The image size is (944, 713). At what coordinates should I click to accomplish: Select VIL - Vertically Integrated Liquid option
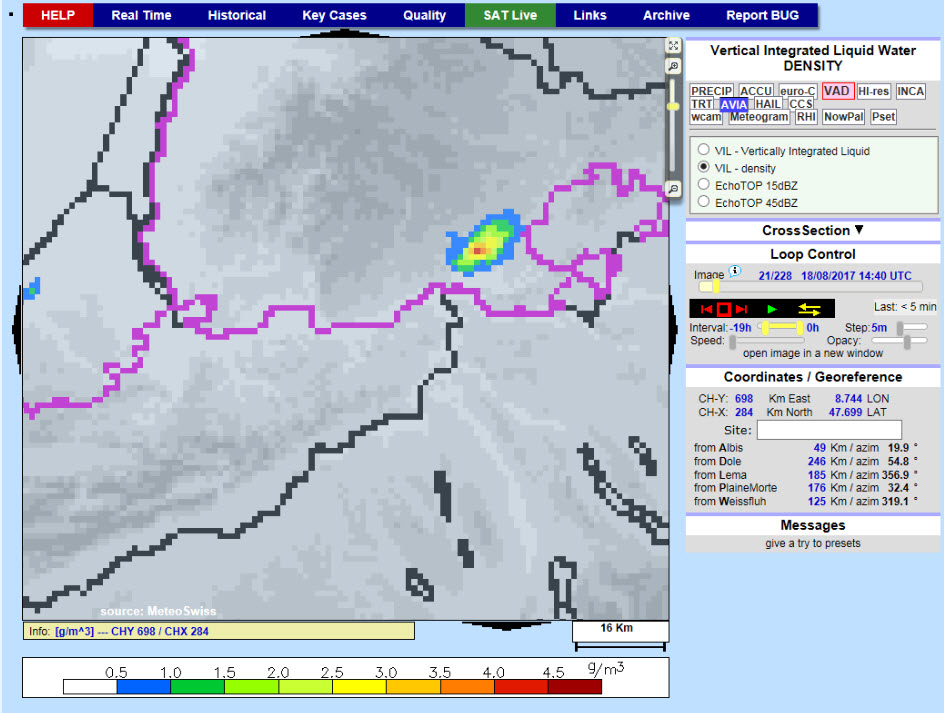[x=704, y=151]
